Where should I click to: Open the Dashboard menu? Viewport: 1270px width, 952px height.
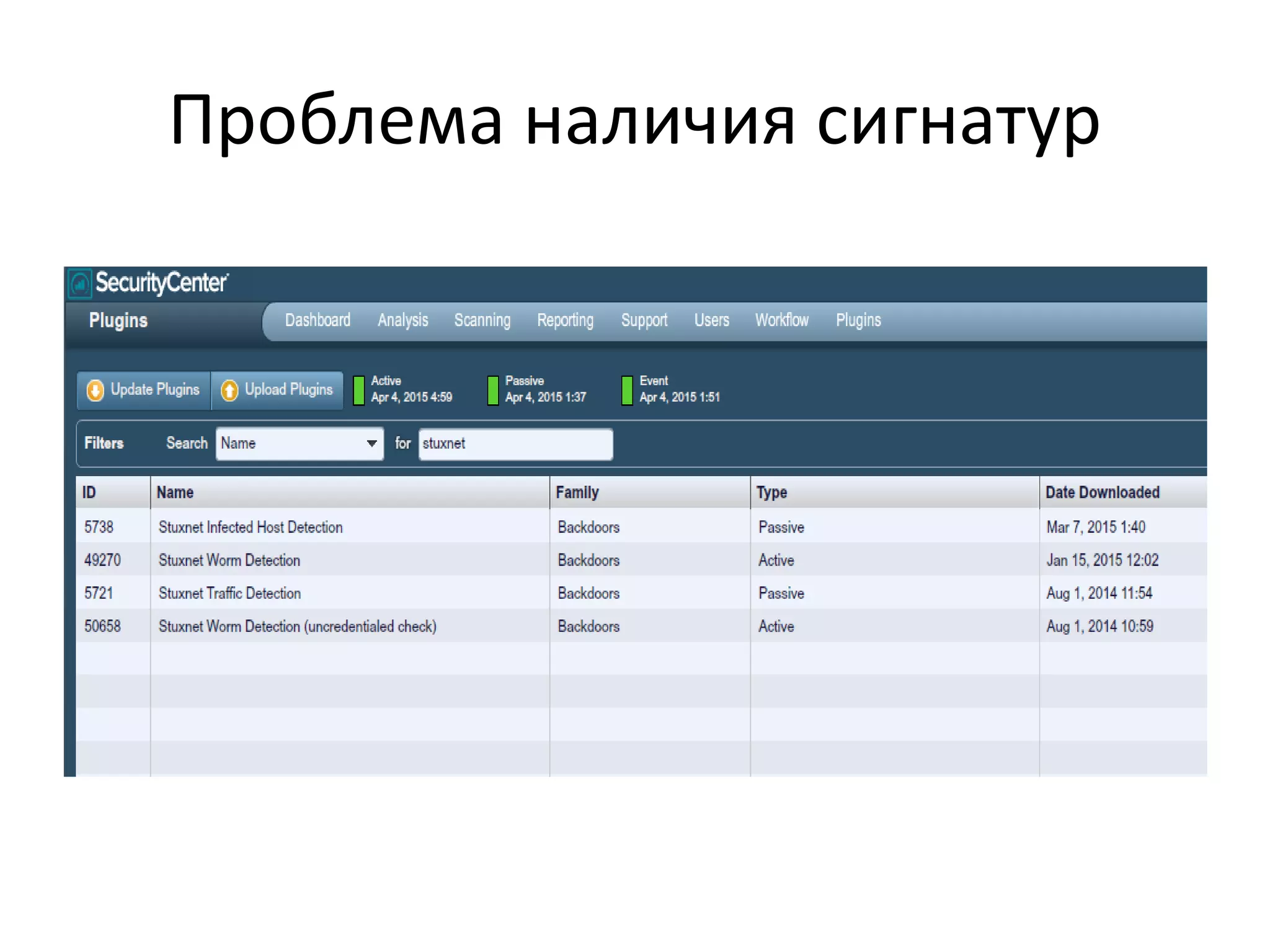317,320
